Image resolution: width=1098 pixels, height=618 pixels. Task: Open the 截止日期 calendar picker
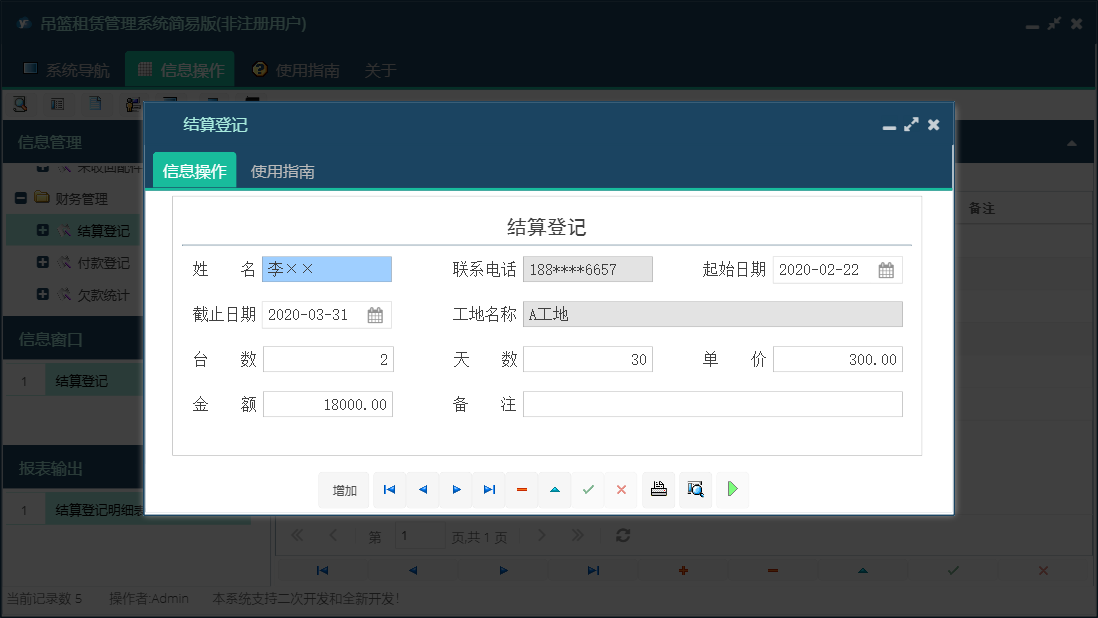373,313
